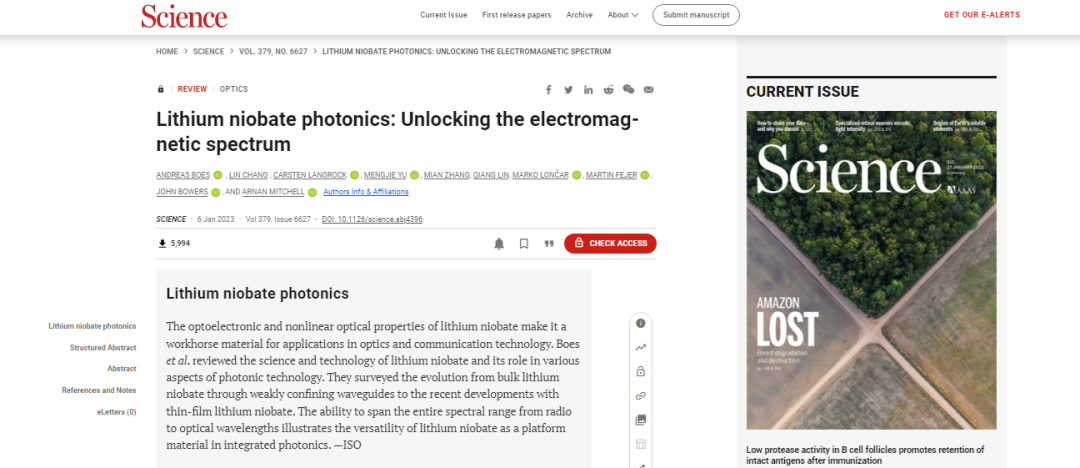Bookmark this article icon
Viewport: 1080px width, 468px height.
pos(524,243)
